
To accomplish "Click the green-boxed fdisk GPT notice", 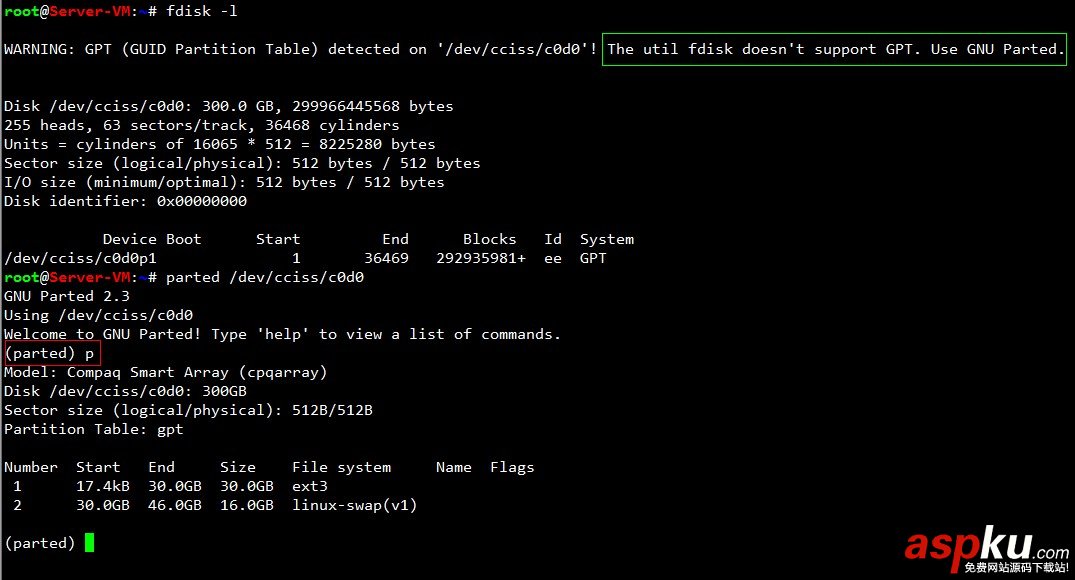I will tap(834, 49).
